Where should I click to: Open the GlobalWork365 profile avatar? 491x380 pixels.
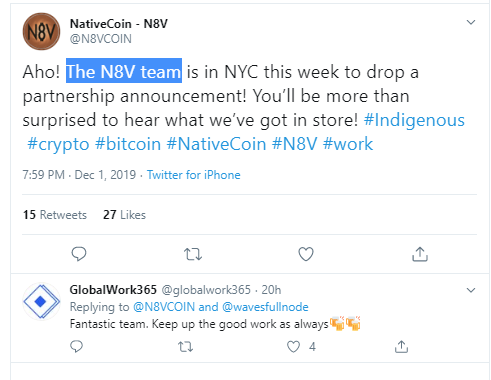(x=41, y=301)
